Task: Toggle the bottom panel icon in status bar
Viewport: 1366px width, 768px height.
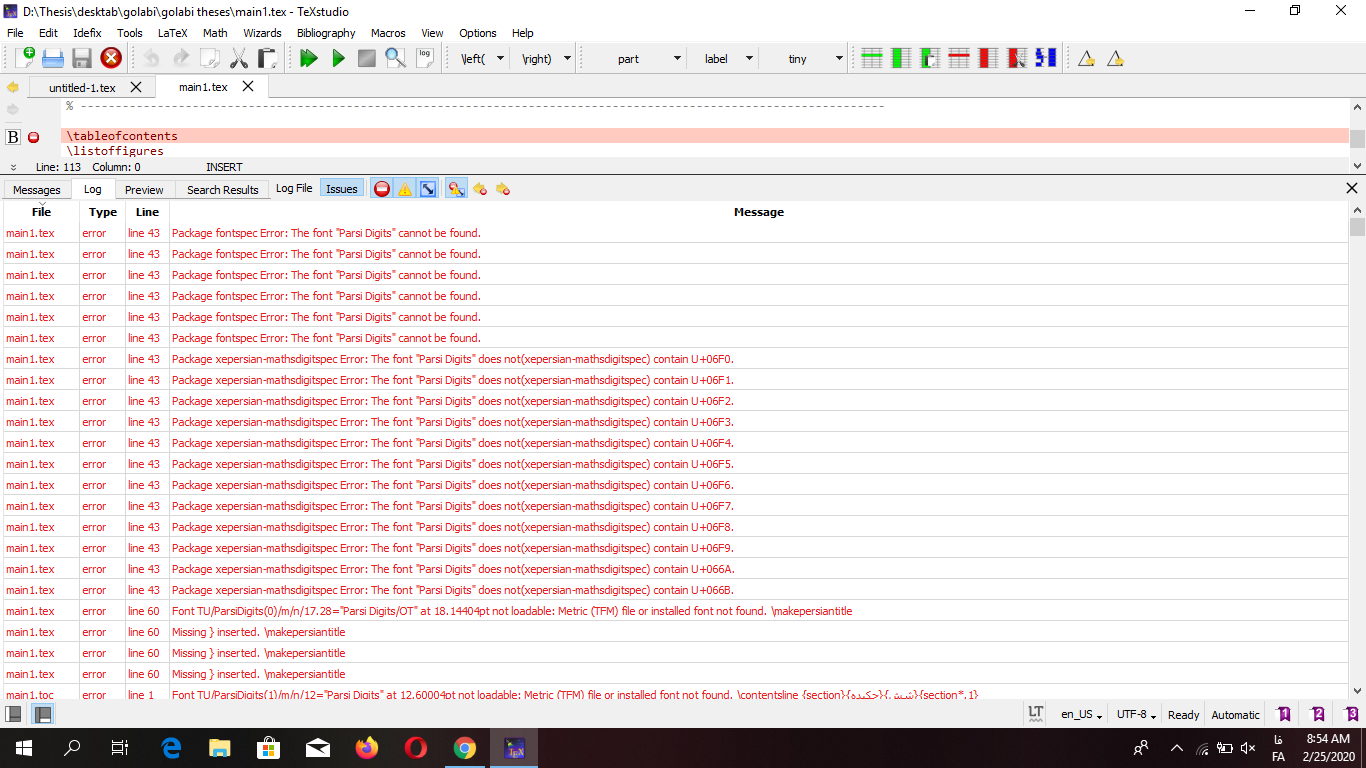Action: click(x=43, y=714)
